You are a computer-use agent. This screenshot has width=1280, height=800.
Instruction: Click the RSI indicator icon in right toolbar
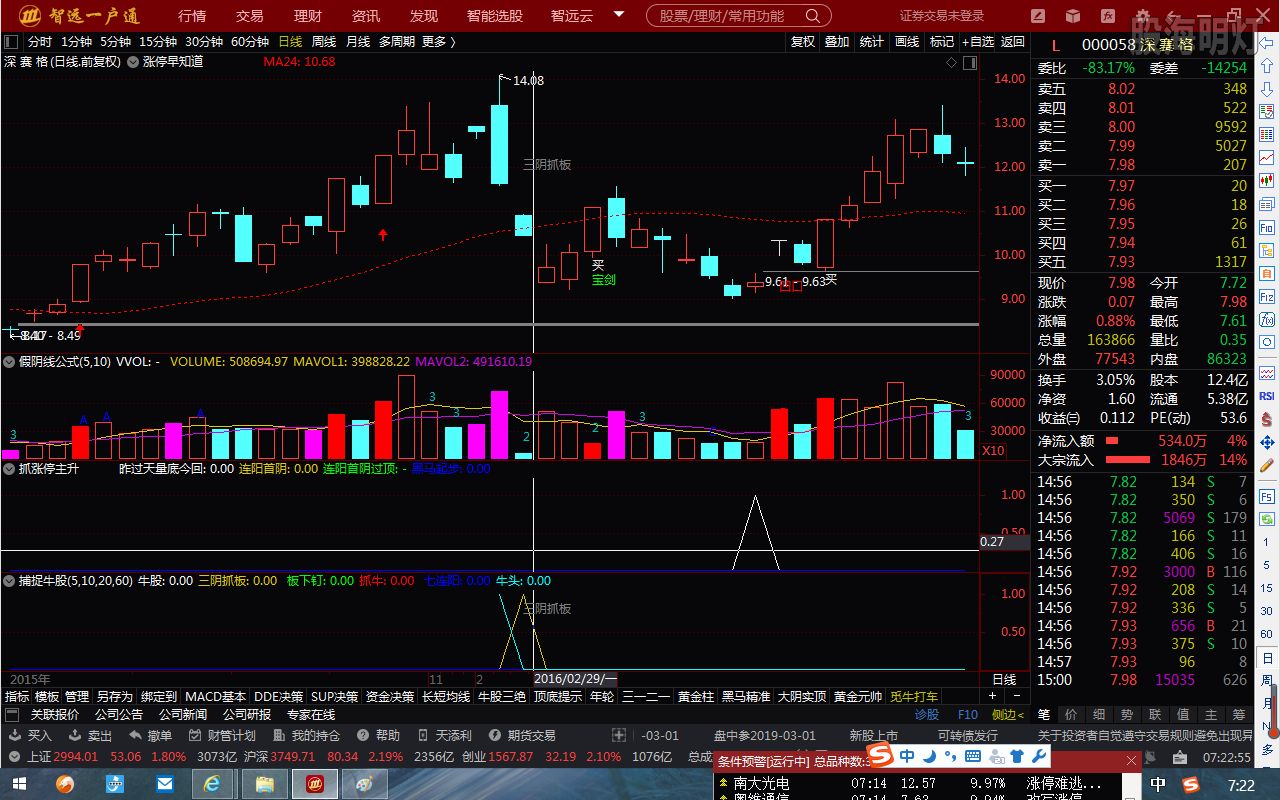pyautogui.click(x=1267, y=396)
